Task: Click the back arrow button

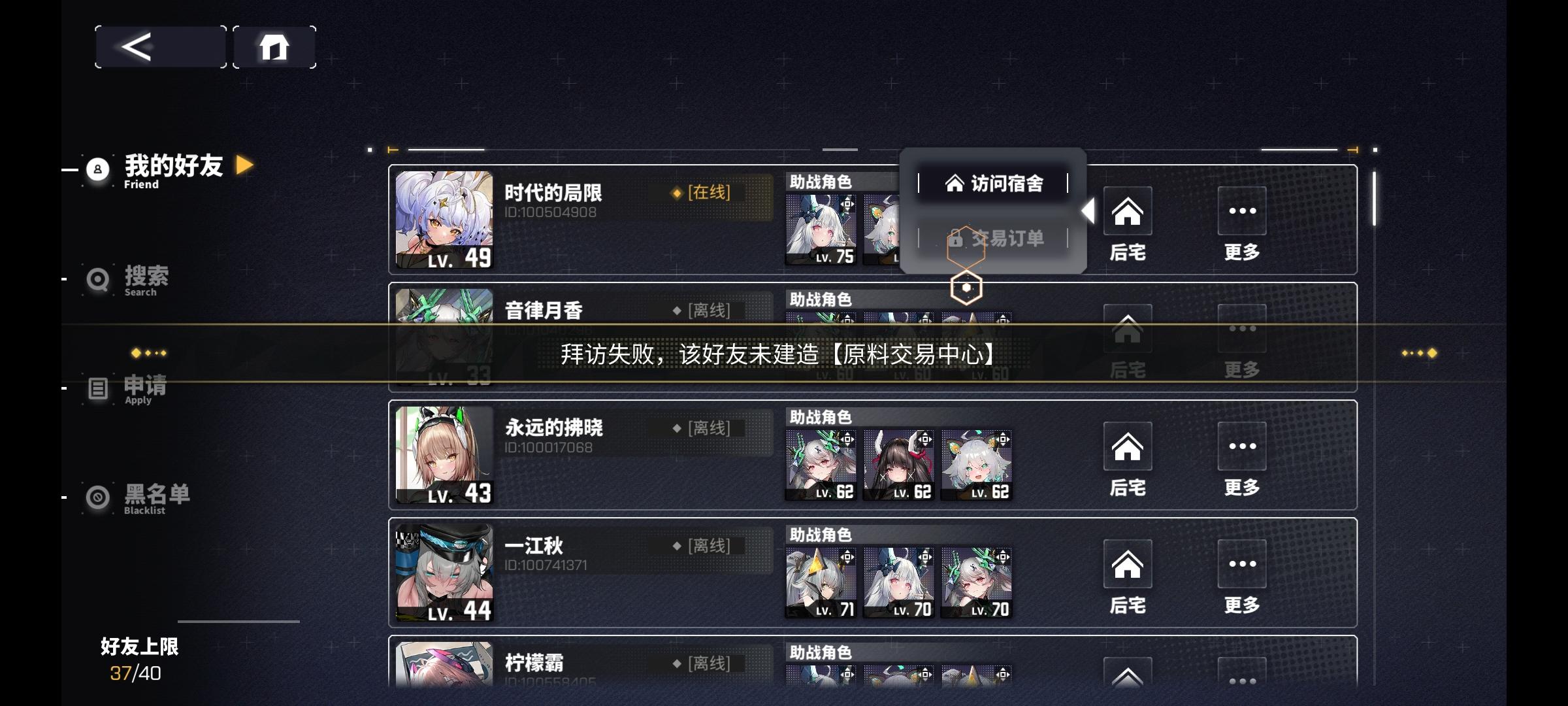Action: coord(161,47)
